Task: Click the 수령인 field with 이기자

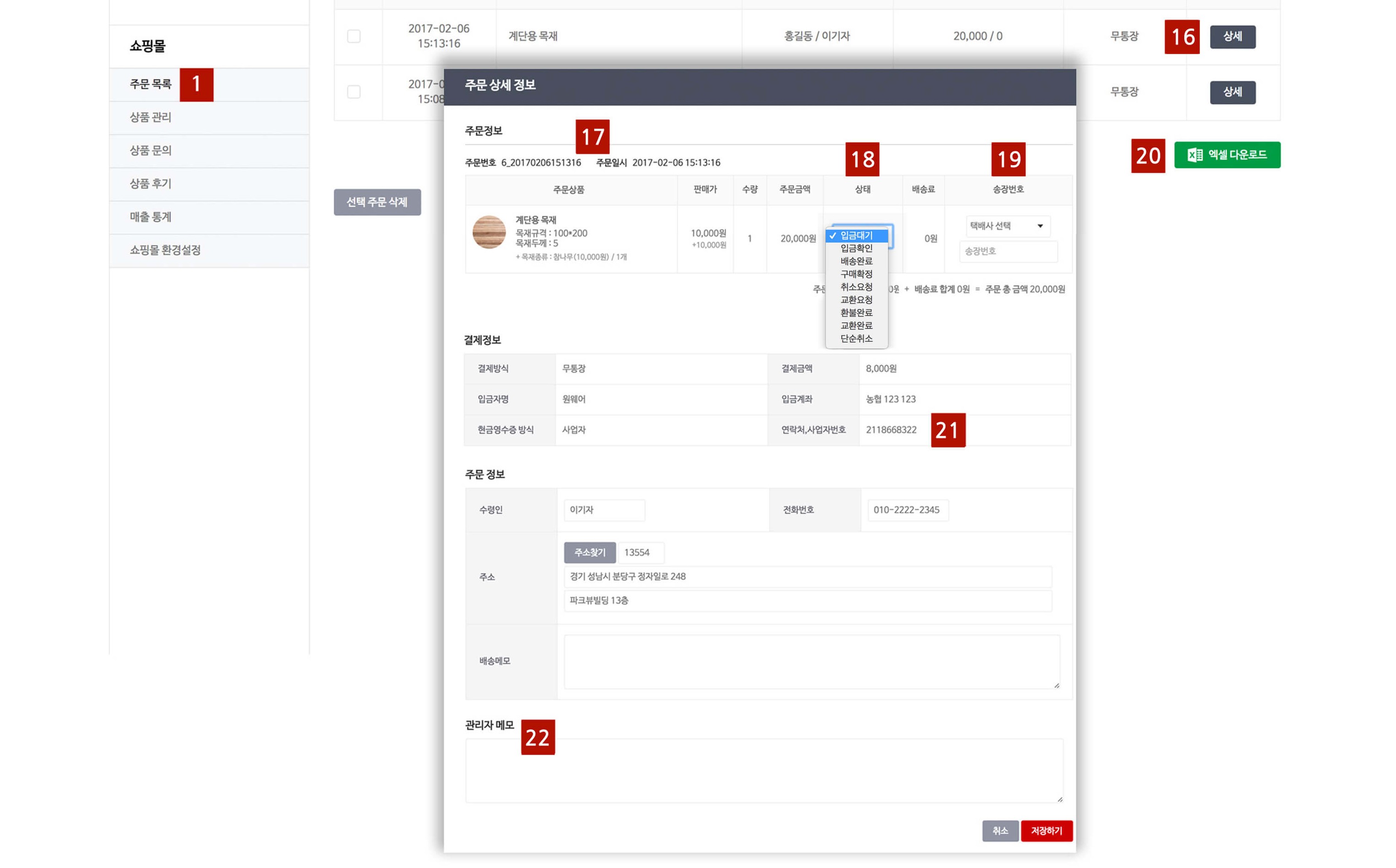Action: (x=604, y=510)
